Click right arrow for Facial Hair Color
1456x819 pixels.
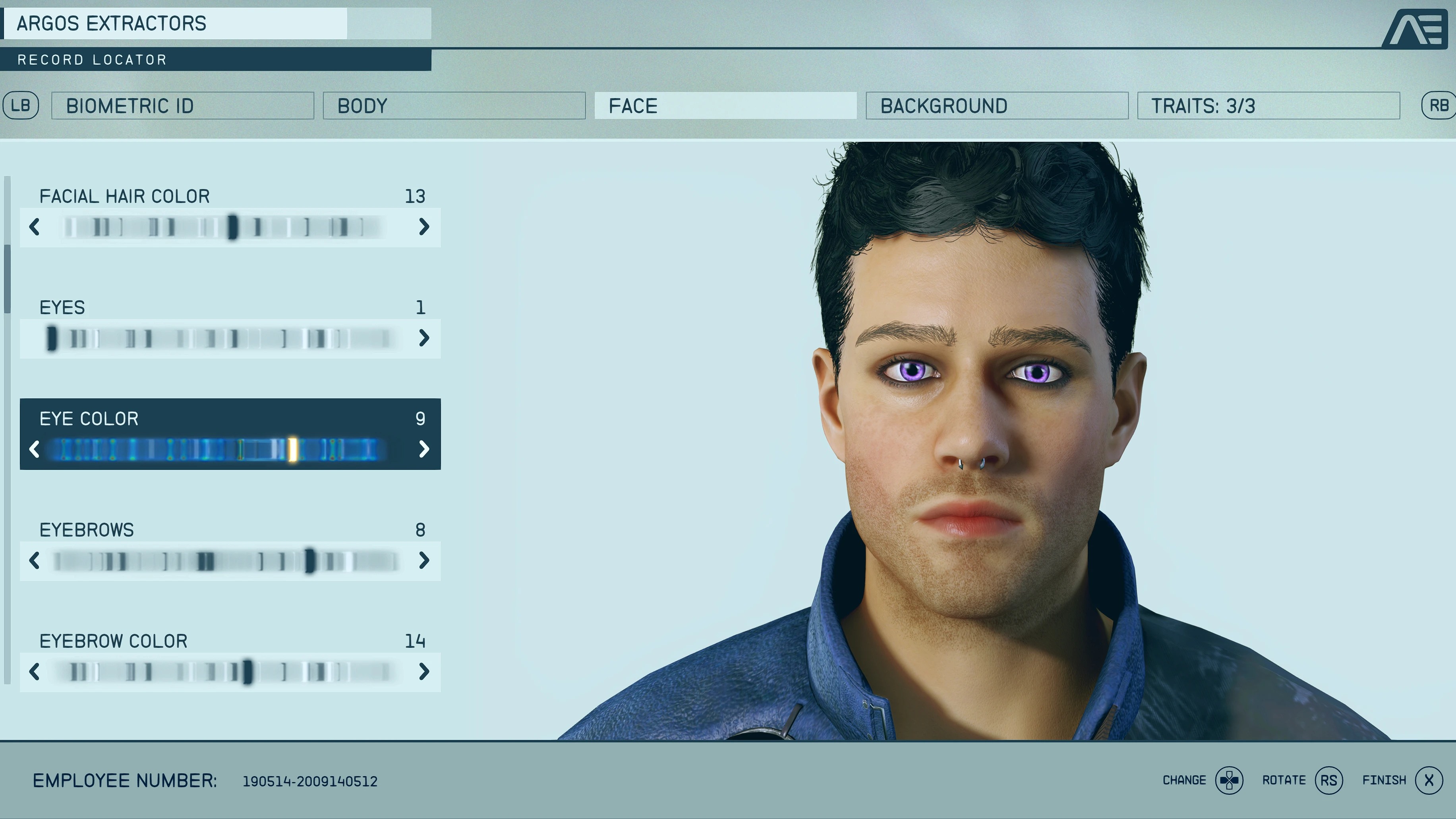tap(424, 227)
